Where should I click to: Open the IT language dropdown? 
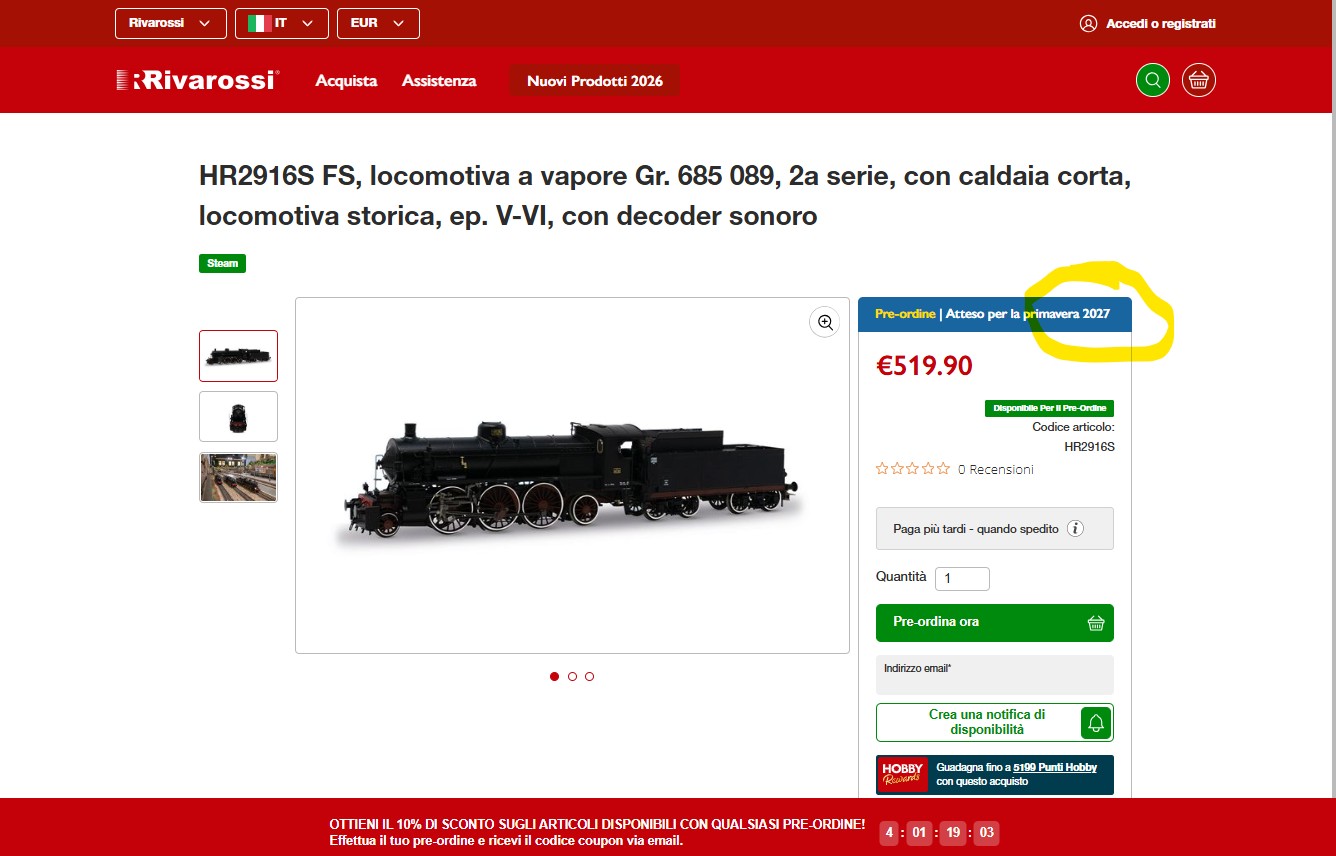click(281, 22)
